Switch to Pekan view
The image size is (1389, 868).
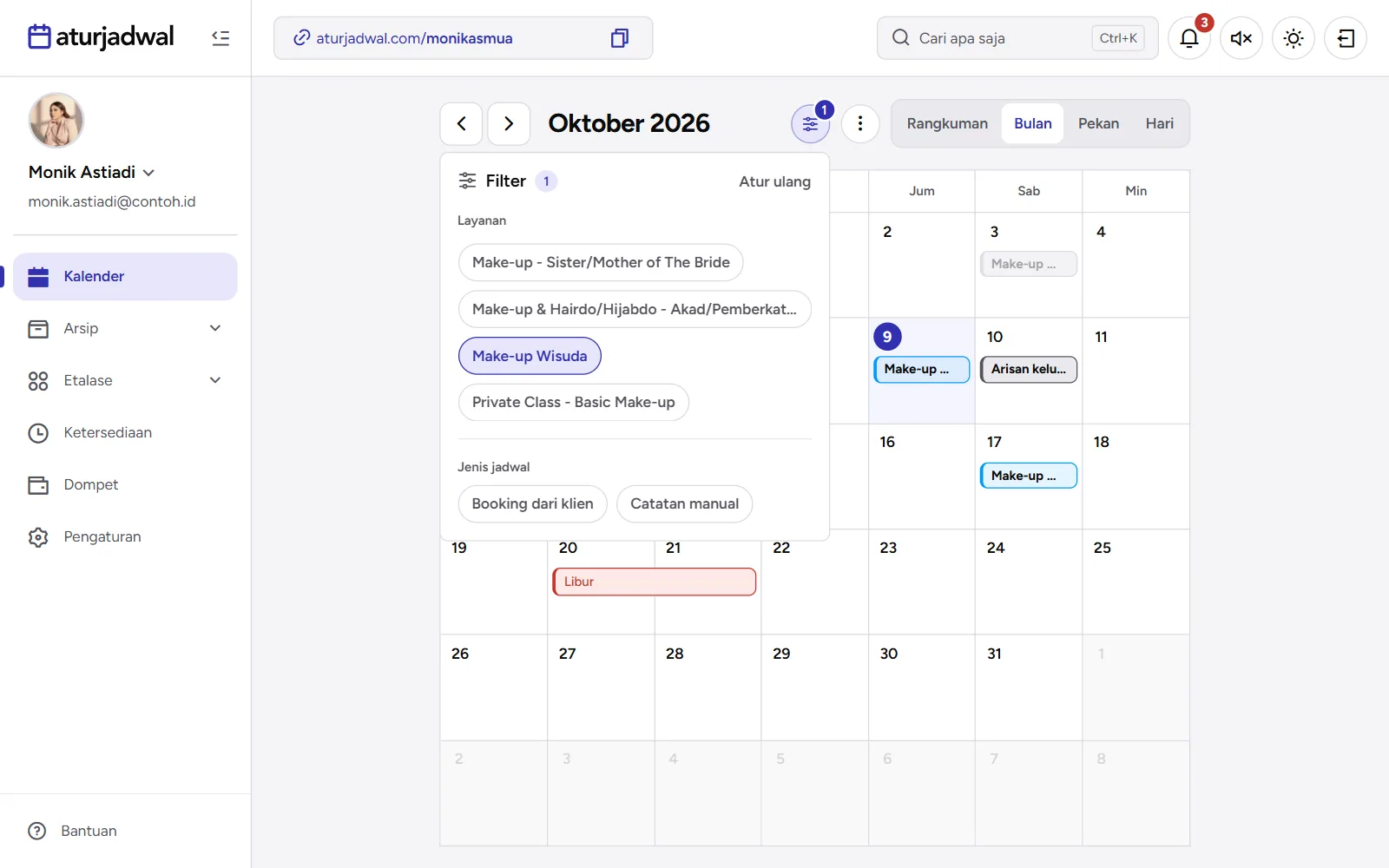pos(1098,123)
